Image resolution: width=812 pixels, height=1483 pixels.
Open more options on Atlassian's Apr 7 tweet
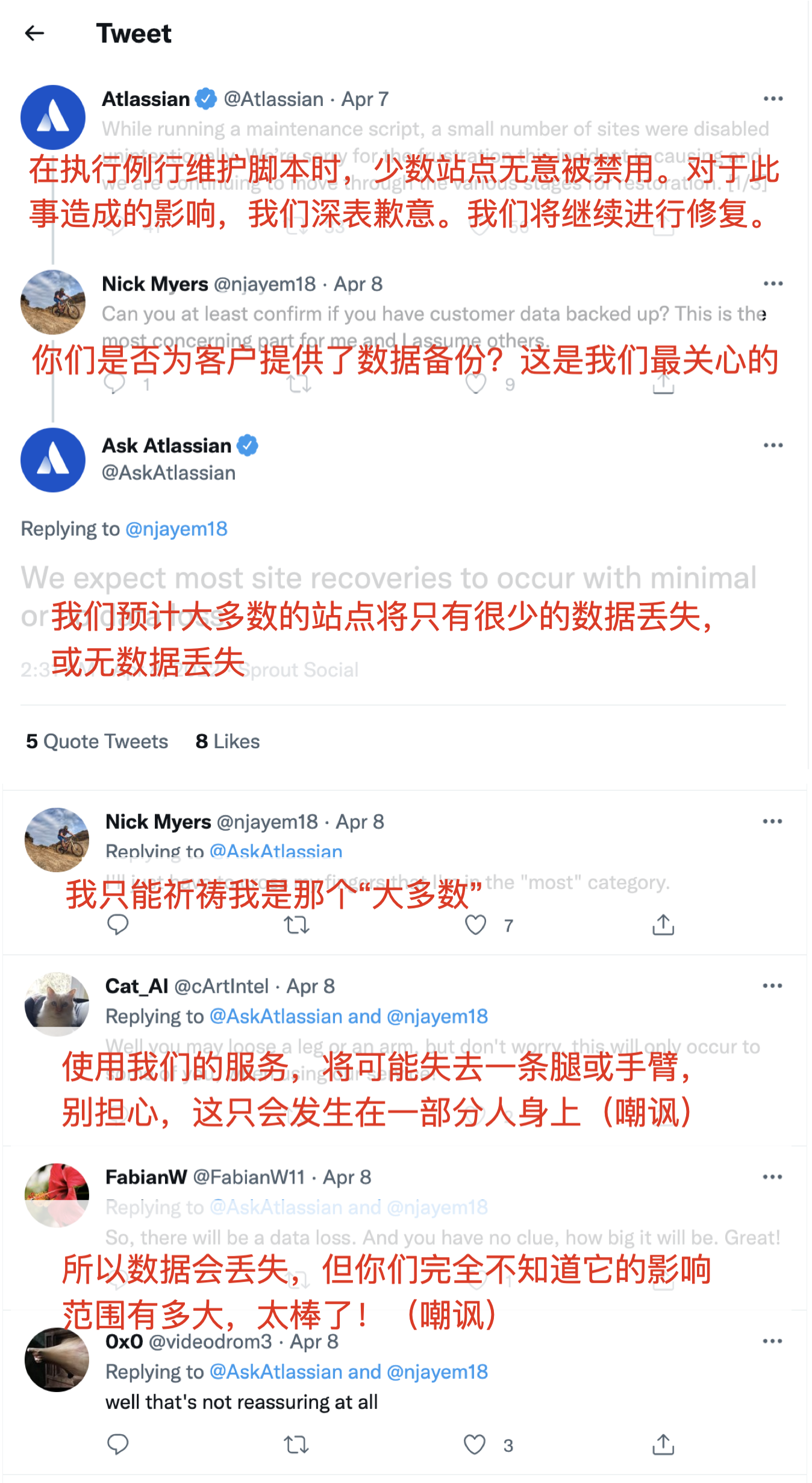(x=773, y=98)
